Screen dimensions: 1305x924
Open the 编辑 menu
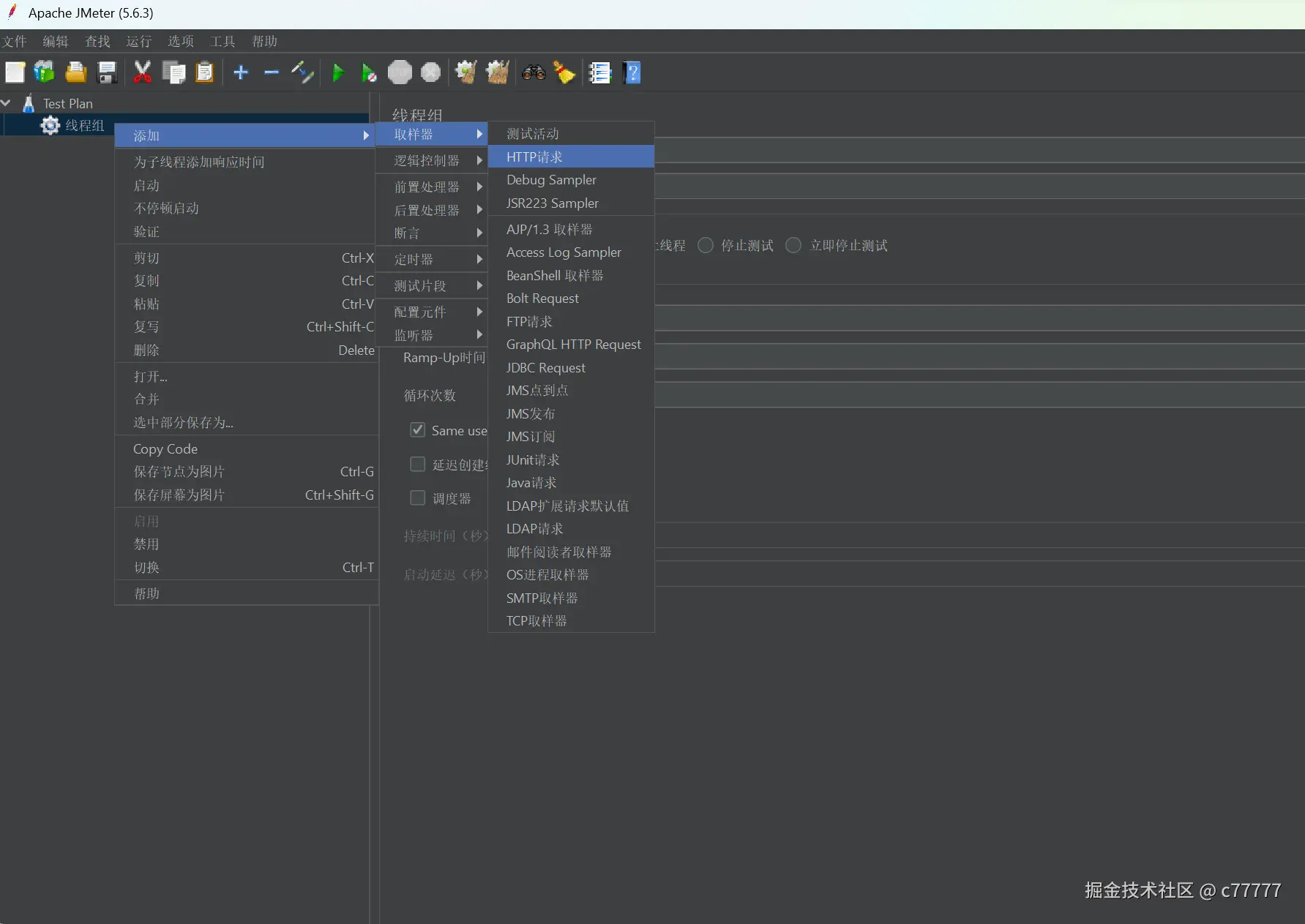coord(56,41)
